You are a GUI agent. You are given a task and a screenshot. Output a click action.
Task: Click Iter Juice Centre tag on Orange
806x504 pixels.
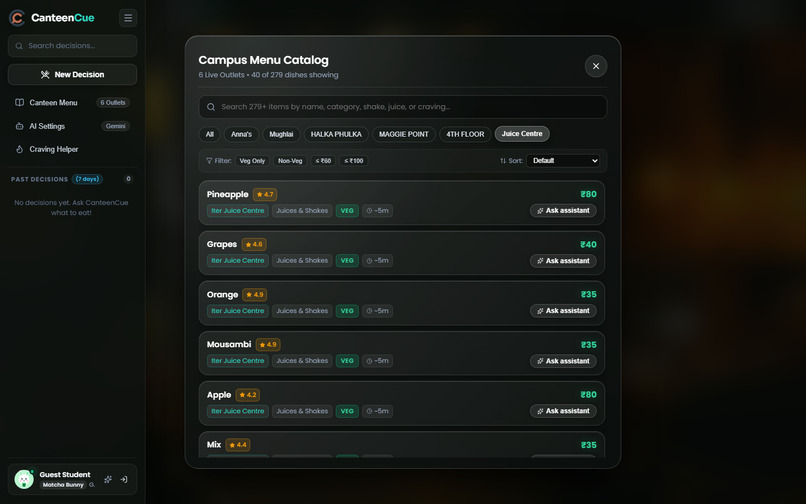tap(237, 311)
